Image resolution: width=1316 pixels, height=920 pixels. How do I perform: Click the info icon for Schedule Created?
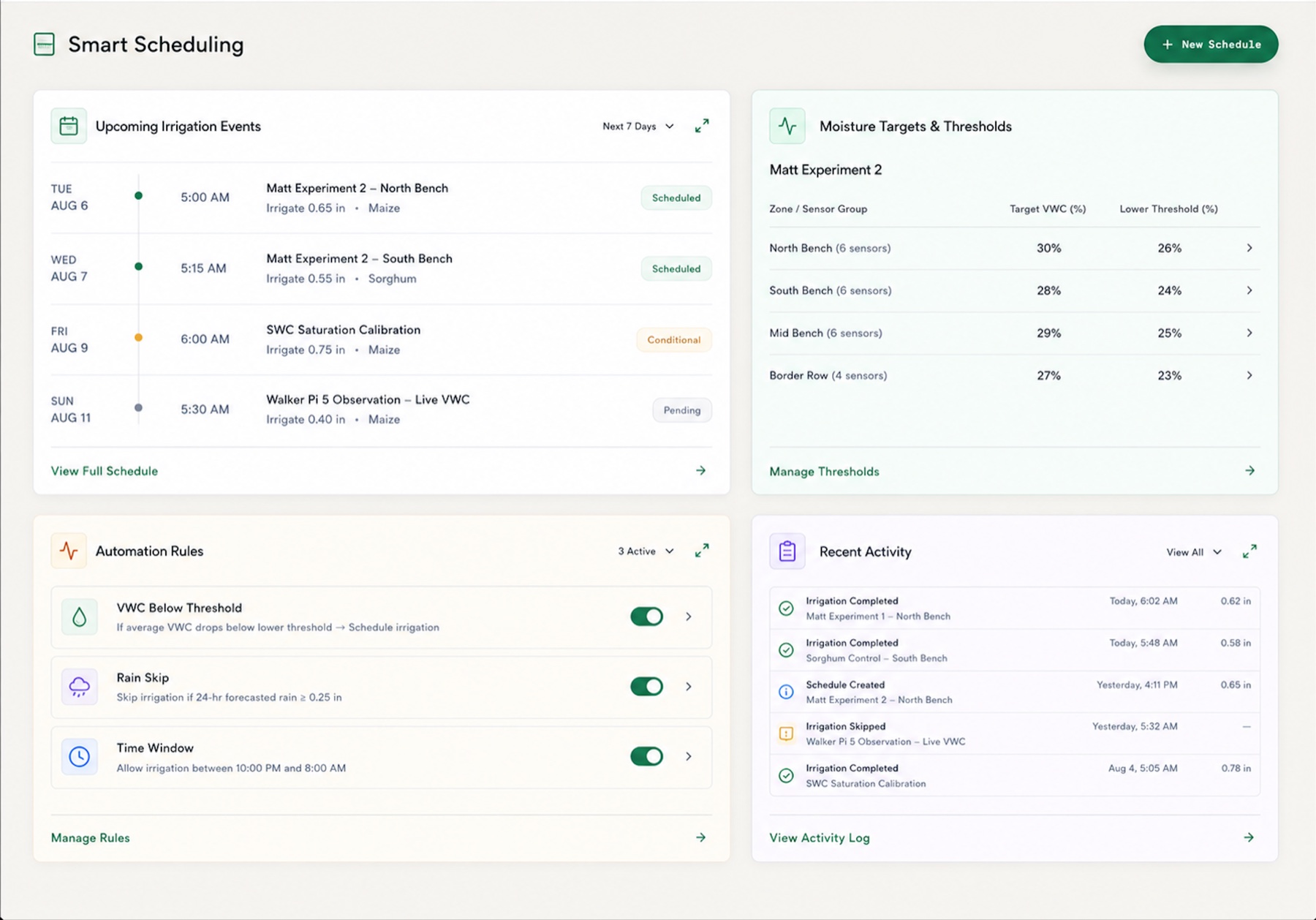[786, 692]
